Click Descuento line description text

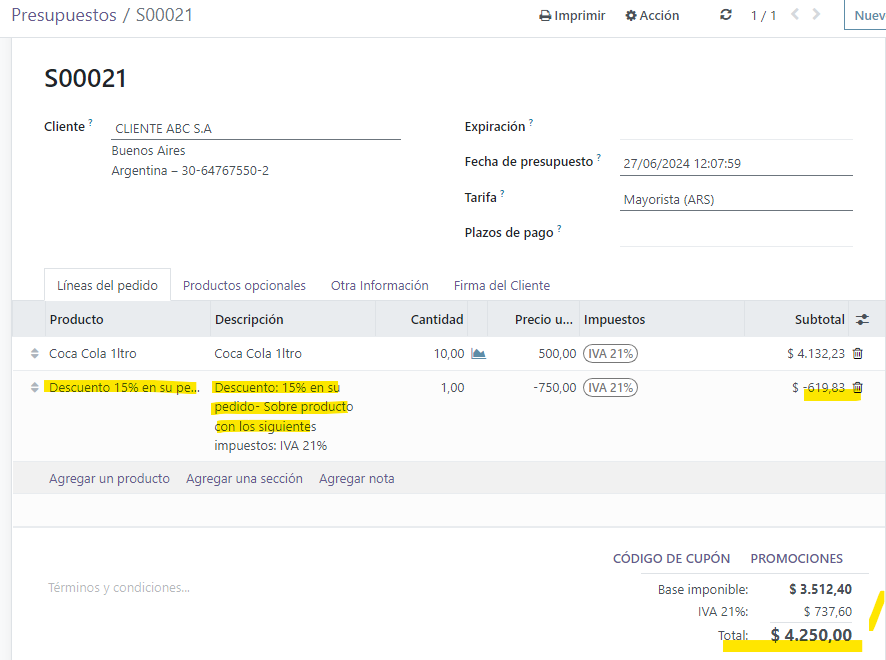click(x=284, y=416)
